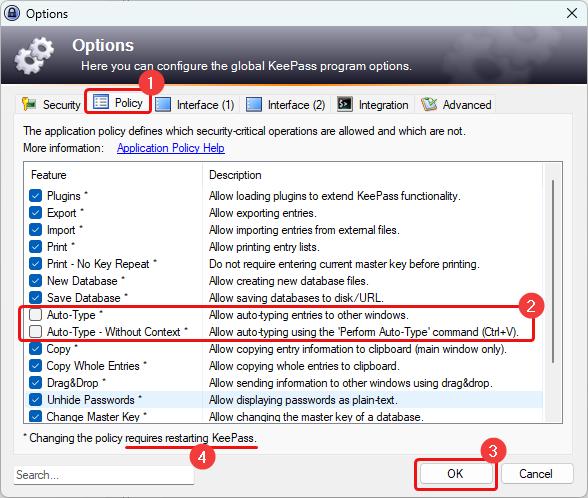This screenshot has height=498, width=588.
Task: Click the Cancel button
Action: 536,474
